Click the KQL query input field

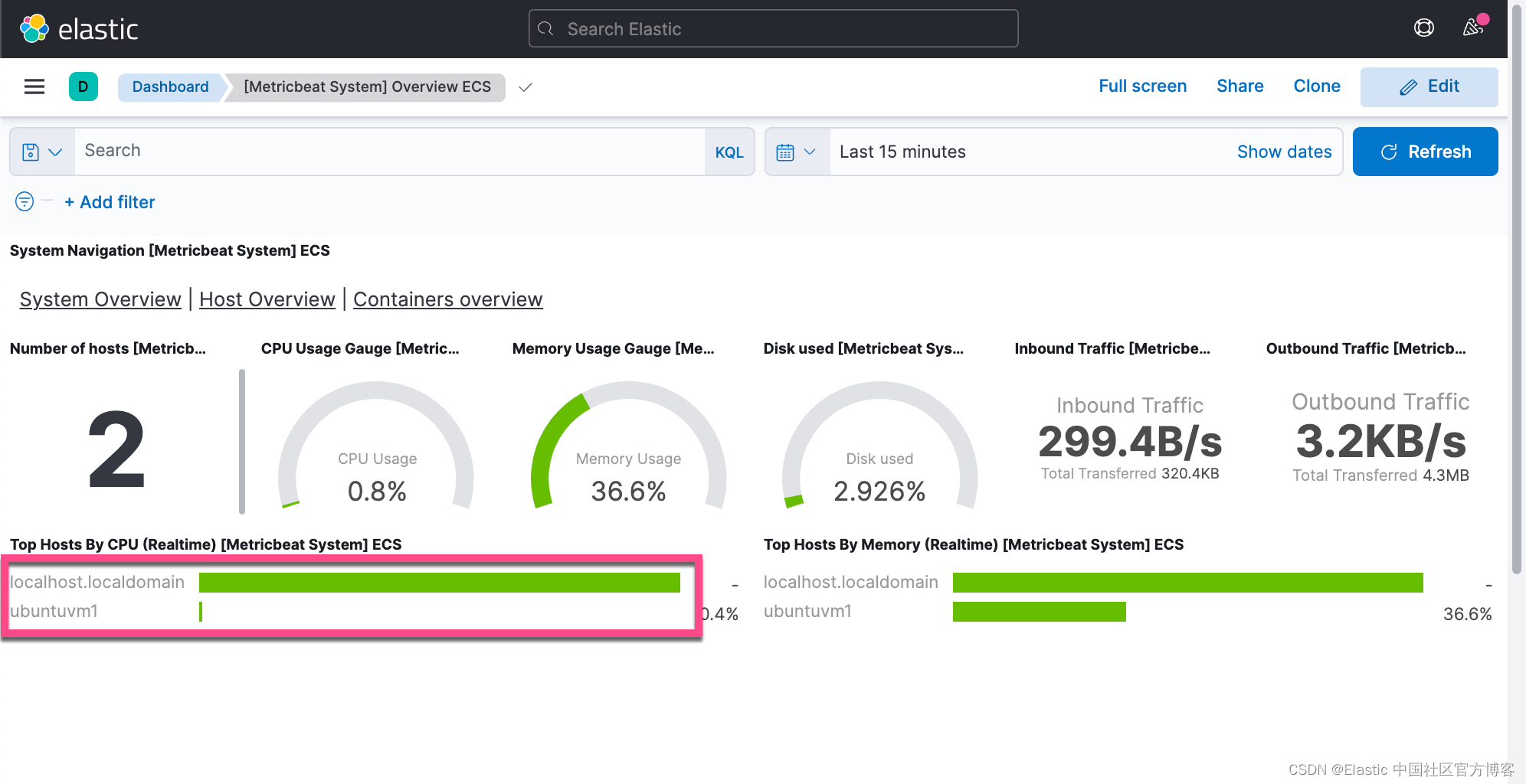[x=389, y=151]
